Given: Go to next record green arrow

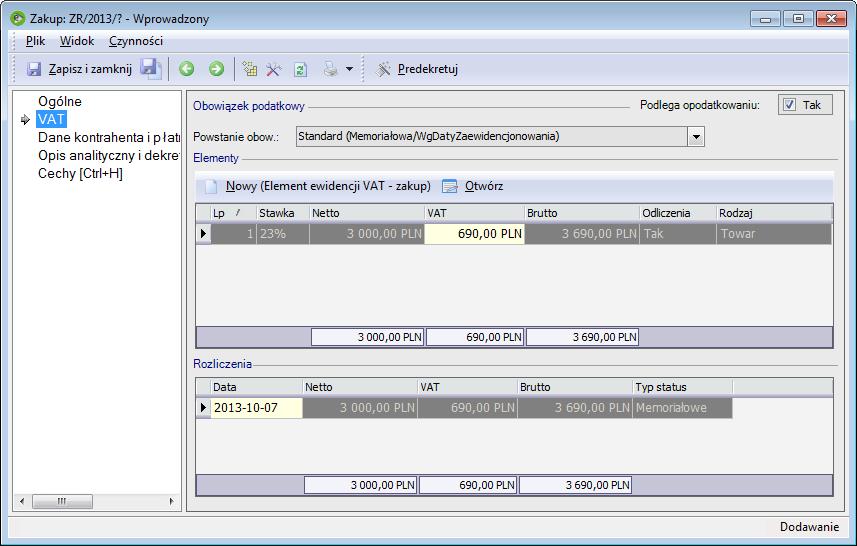Looking at the screenshot, I should (x=216, y=69).
